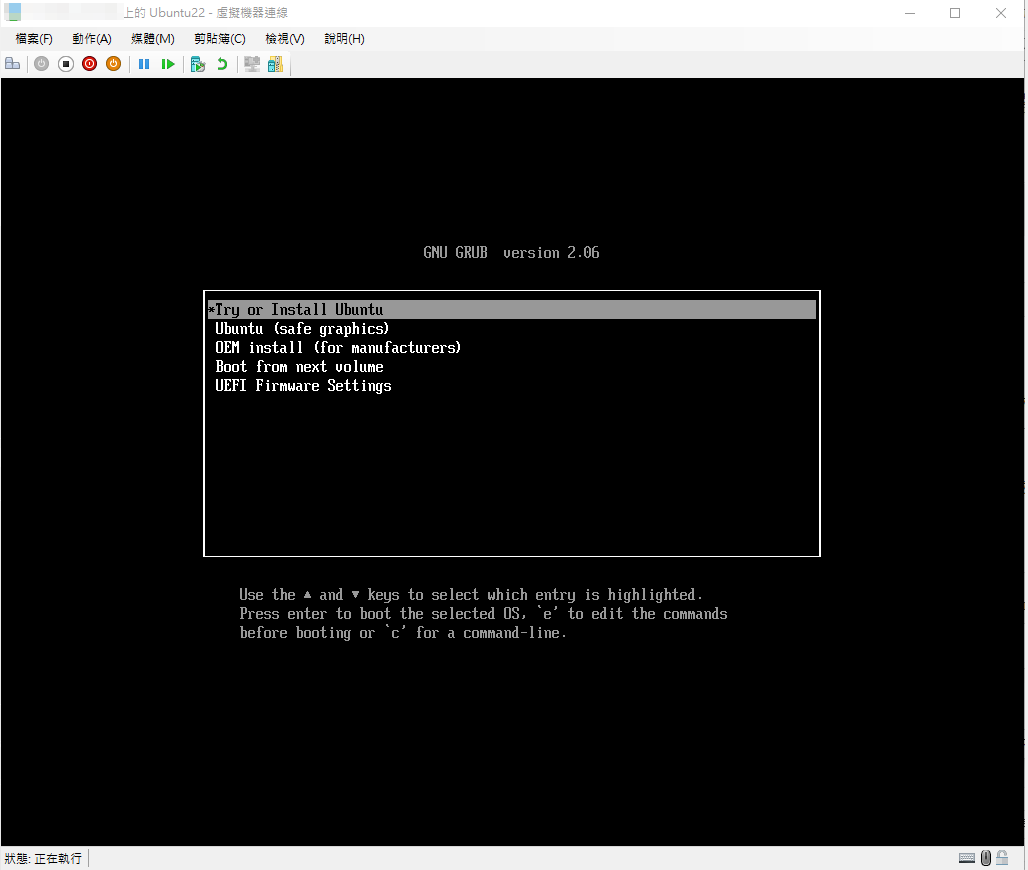Revert the VM with the green undo arrow
The height and width of the screenshot is (870, 1028).
click(x=222, y=64)
